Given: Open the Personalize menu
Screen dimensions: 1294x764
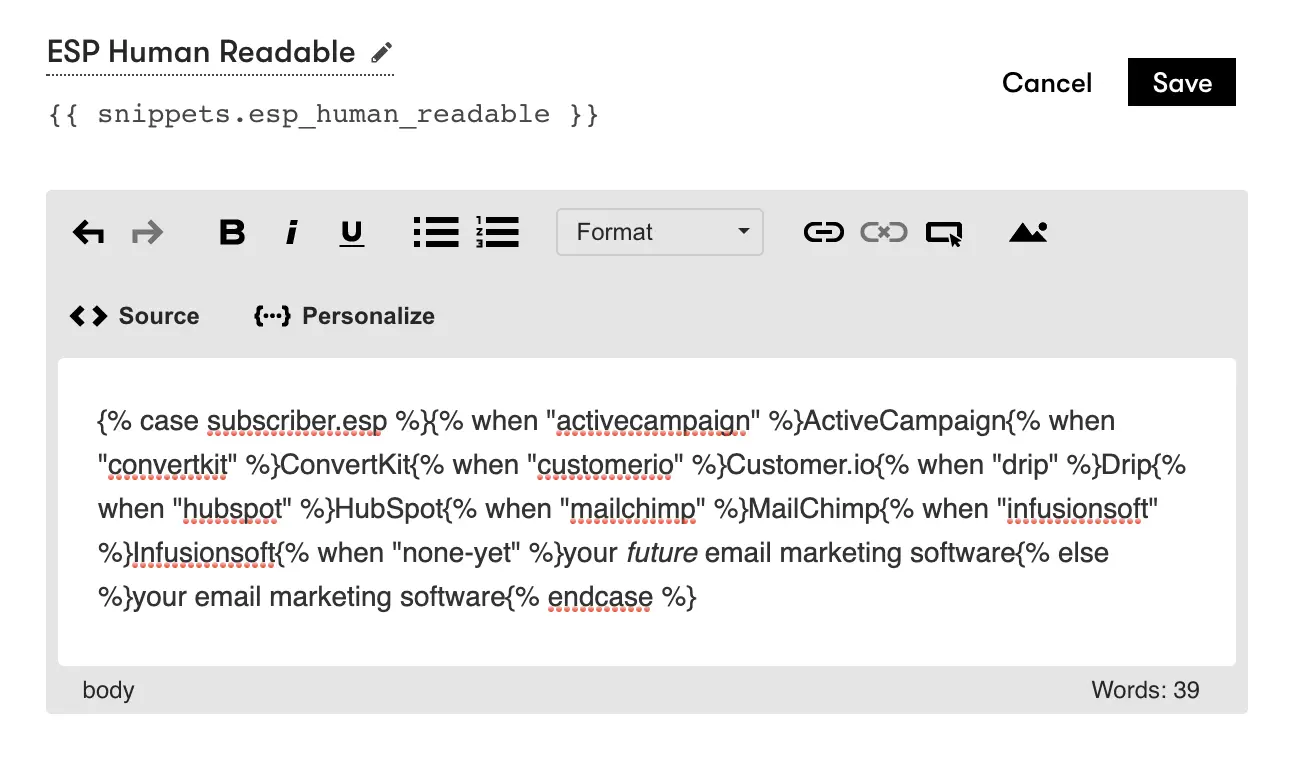Looking at the screenshot, I should pyautogui.click(x=344, y=316).
